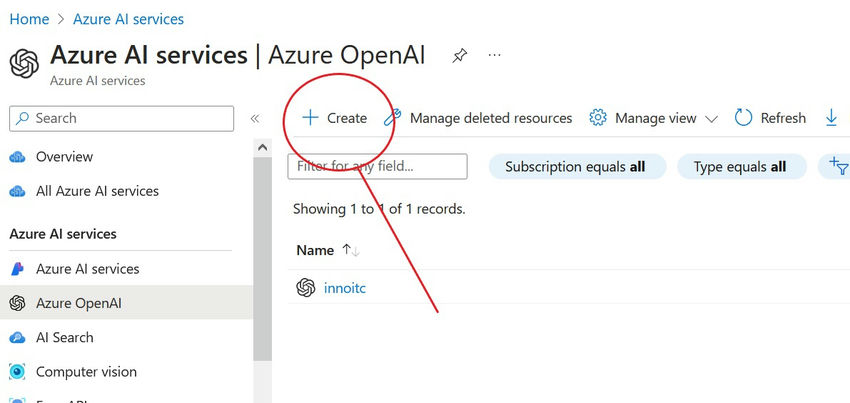This screenshot has width=850, height=403.
Task: Click the download export icon
Action: pos(831,118)
